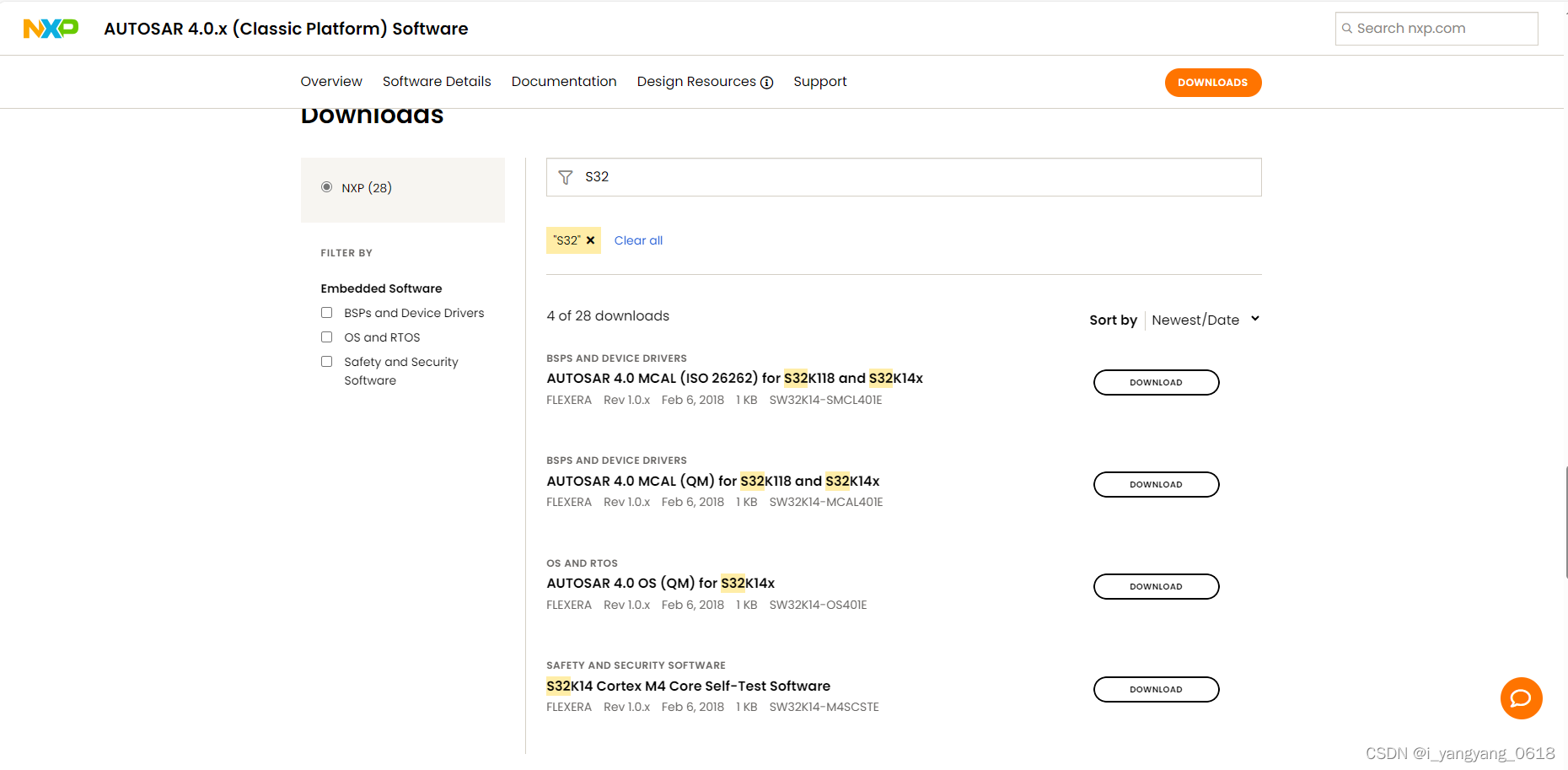Open the Sort by Newest/Date dropdown
The width and height of the screenshot is (1568, 770).
click(x=1206, y=320)
